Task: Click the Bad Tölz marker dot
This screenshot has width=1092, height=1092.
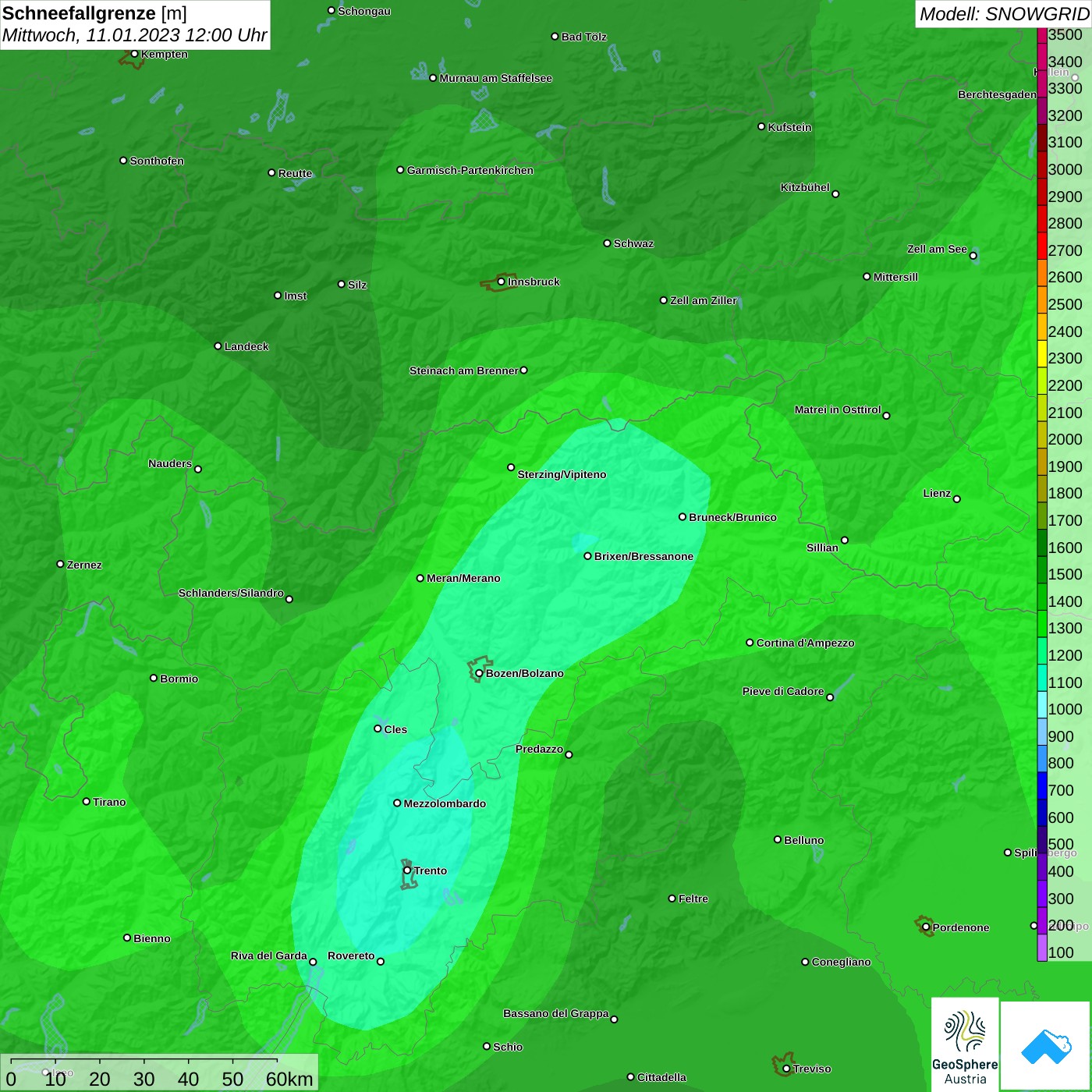Action: pyautogui.click(x=555, y=37)
